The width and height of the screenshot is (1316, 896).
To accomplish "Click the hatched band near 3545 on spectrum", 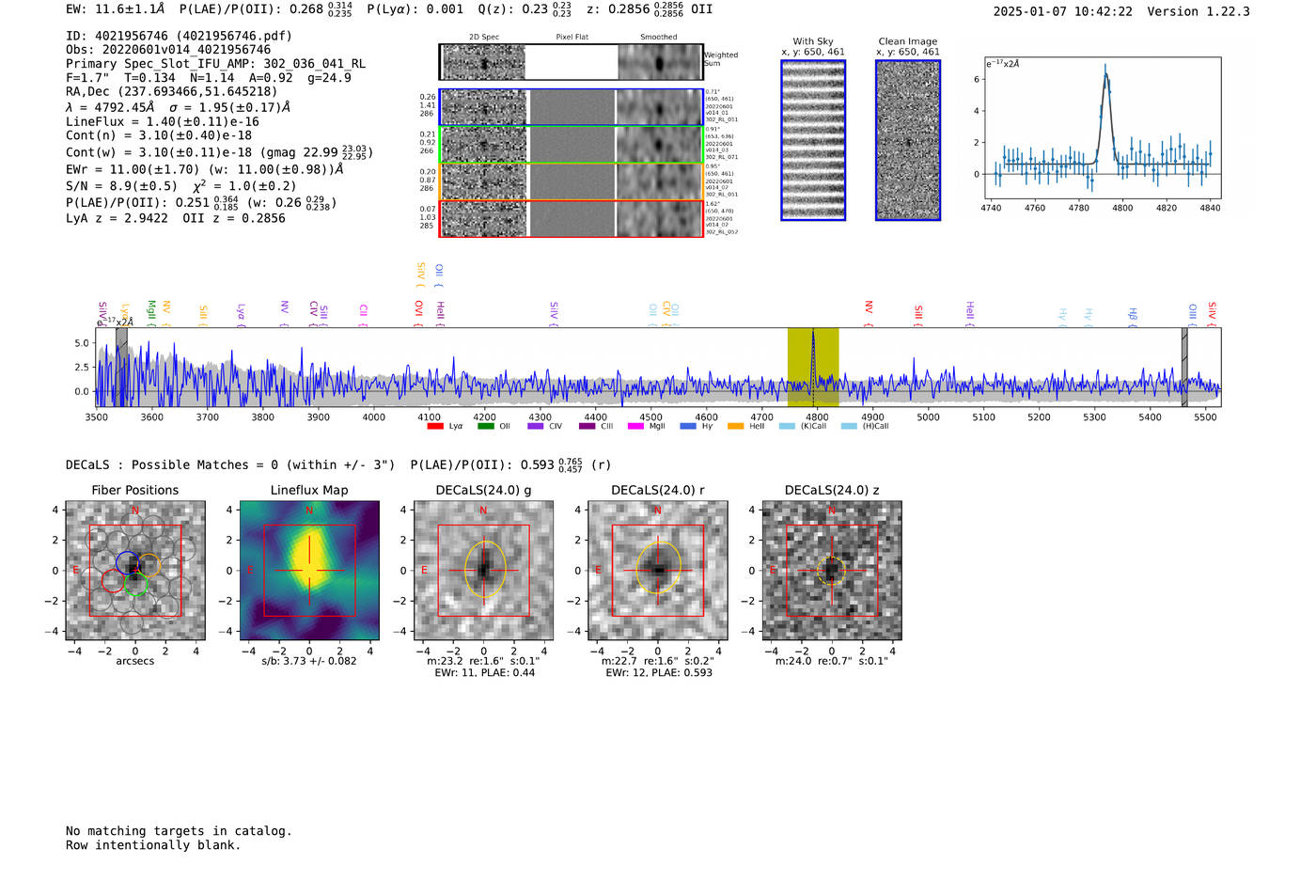I will point(121,367).
